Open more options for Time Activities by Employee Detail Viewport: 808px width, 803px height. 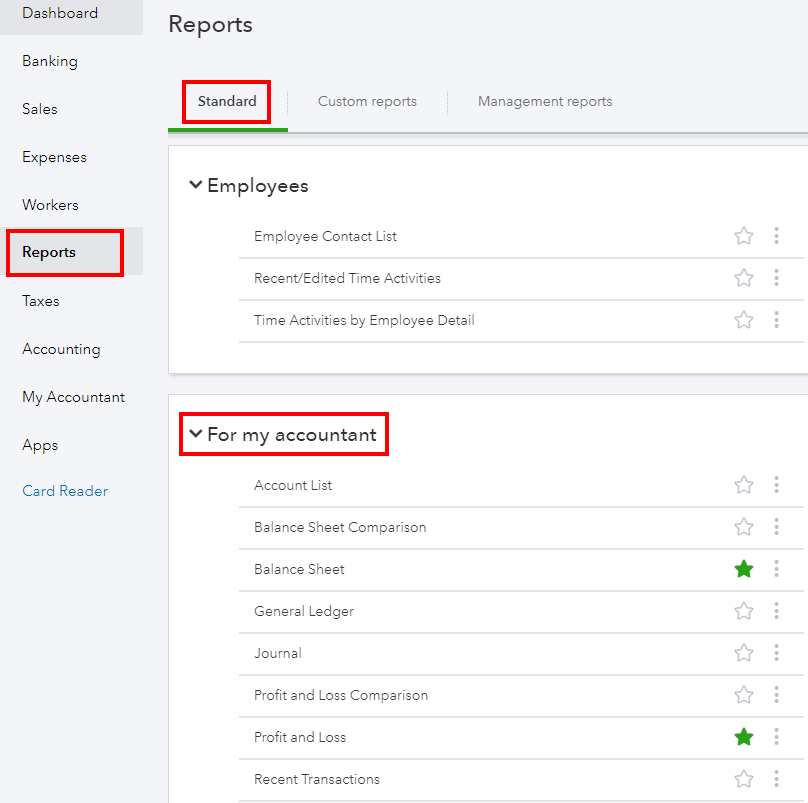click(776, 320)
